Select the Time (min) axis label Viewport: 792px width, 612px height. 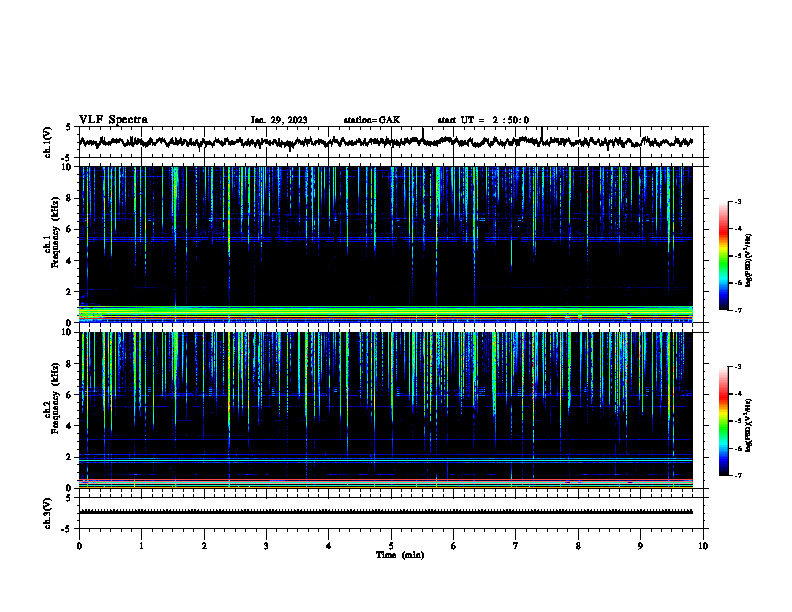tap(400, 555)
